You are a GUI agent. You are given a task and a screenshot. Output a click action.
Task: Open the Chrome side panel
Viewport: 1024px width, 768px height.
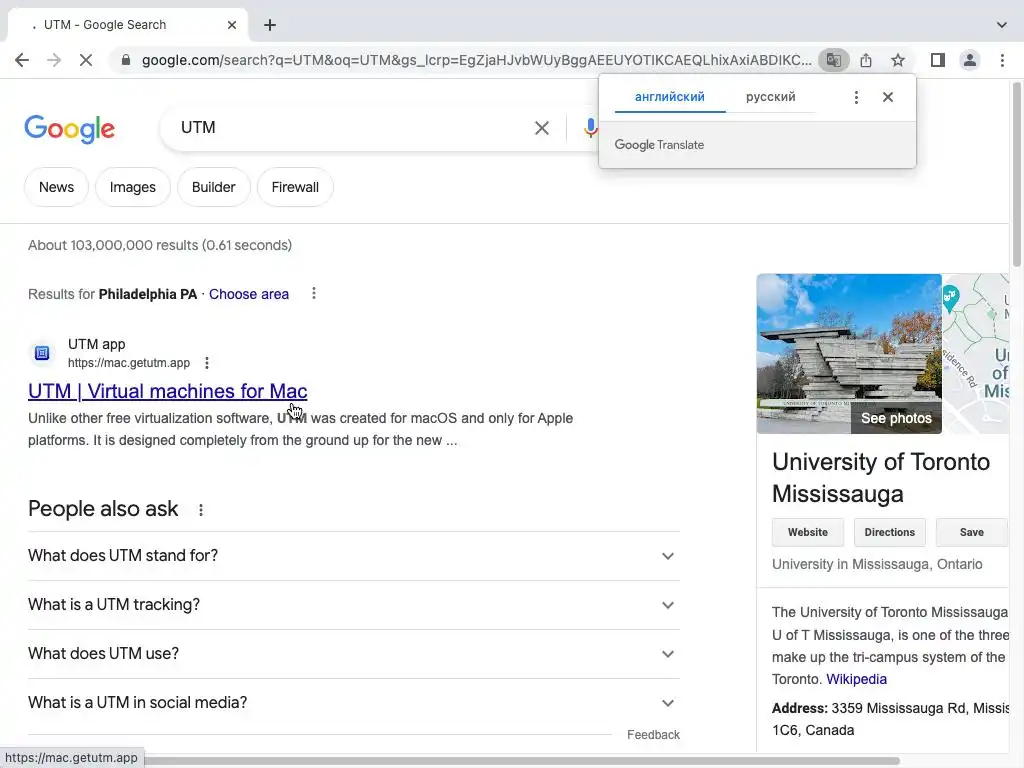[x=938, y=60]
